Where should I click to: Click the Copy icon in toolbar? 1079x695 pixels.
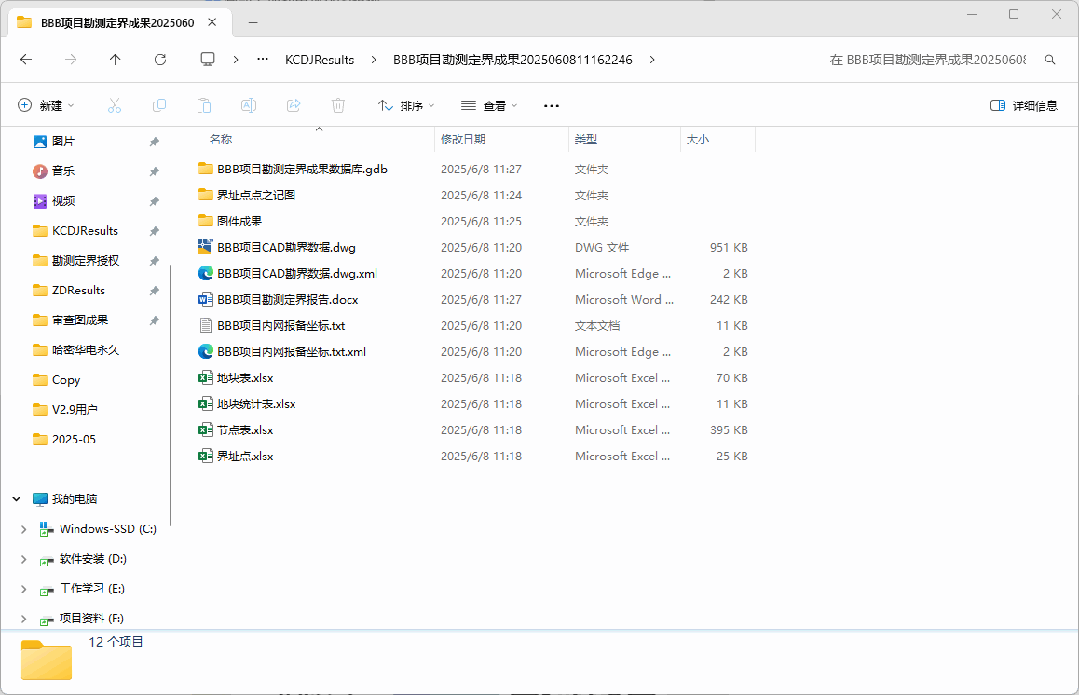[x=159, y=105]
